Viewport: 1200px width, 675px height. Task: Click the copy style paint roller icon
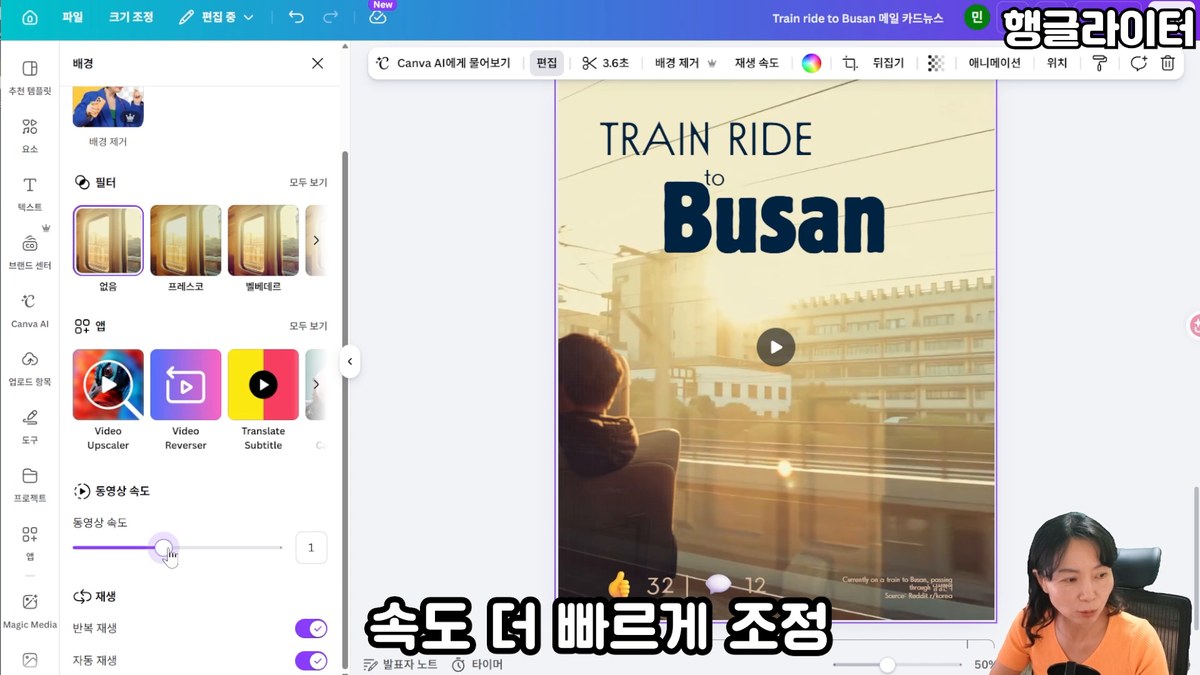tap(1100, 63)
